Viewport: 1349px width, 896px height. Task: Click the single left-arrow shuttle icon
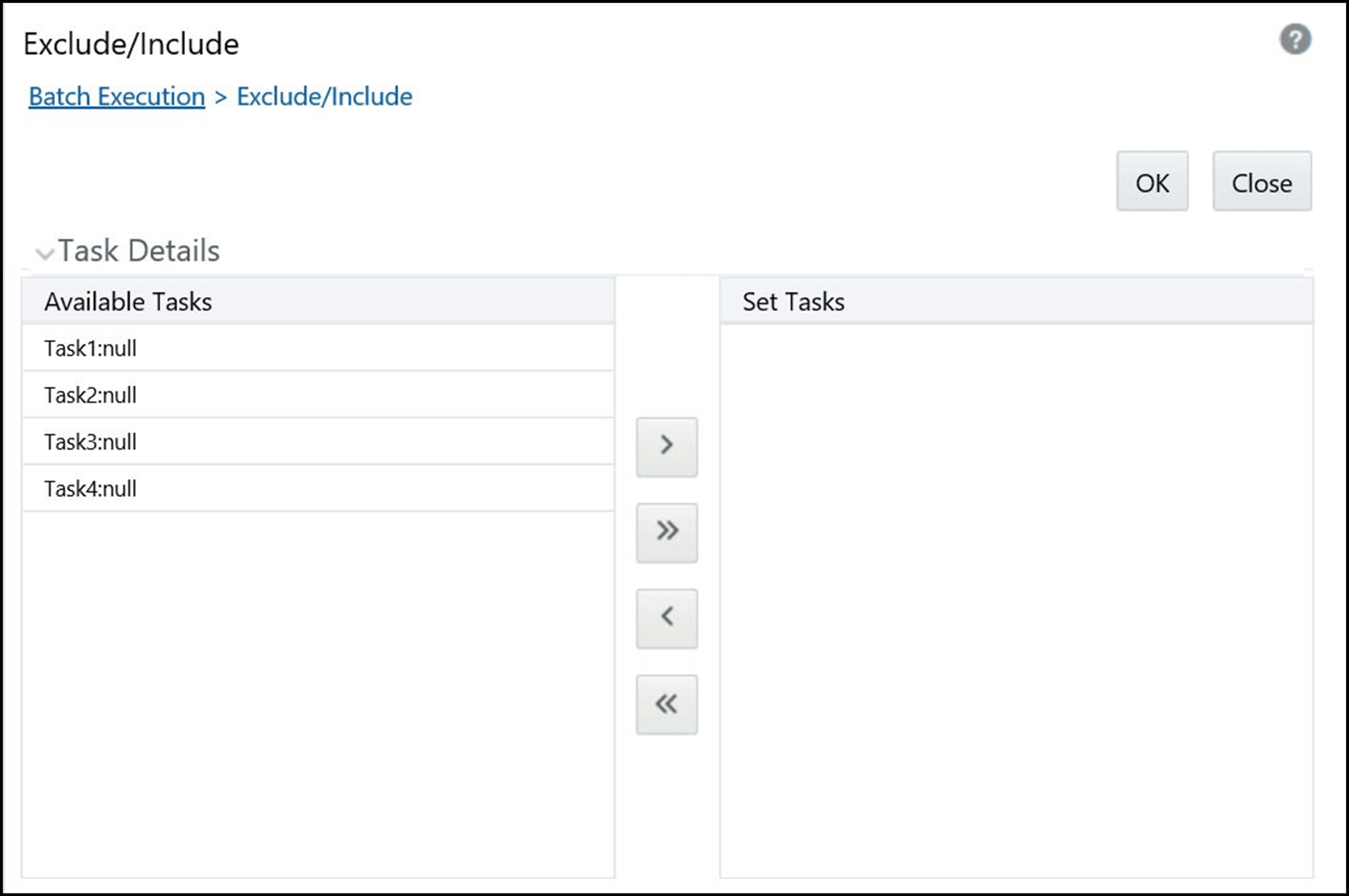[x=667, y=618]
